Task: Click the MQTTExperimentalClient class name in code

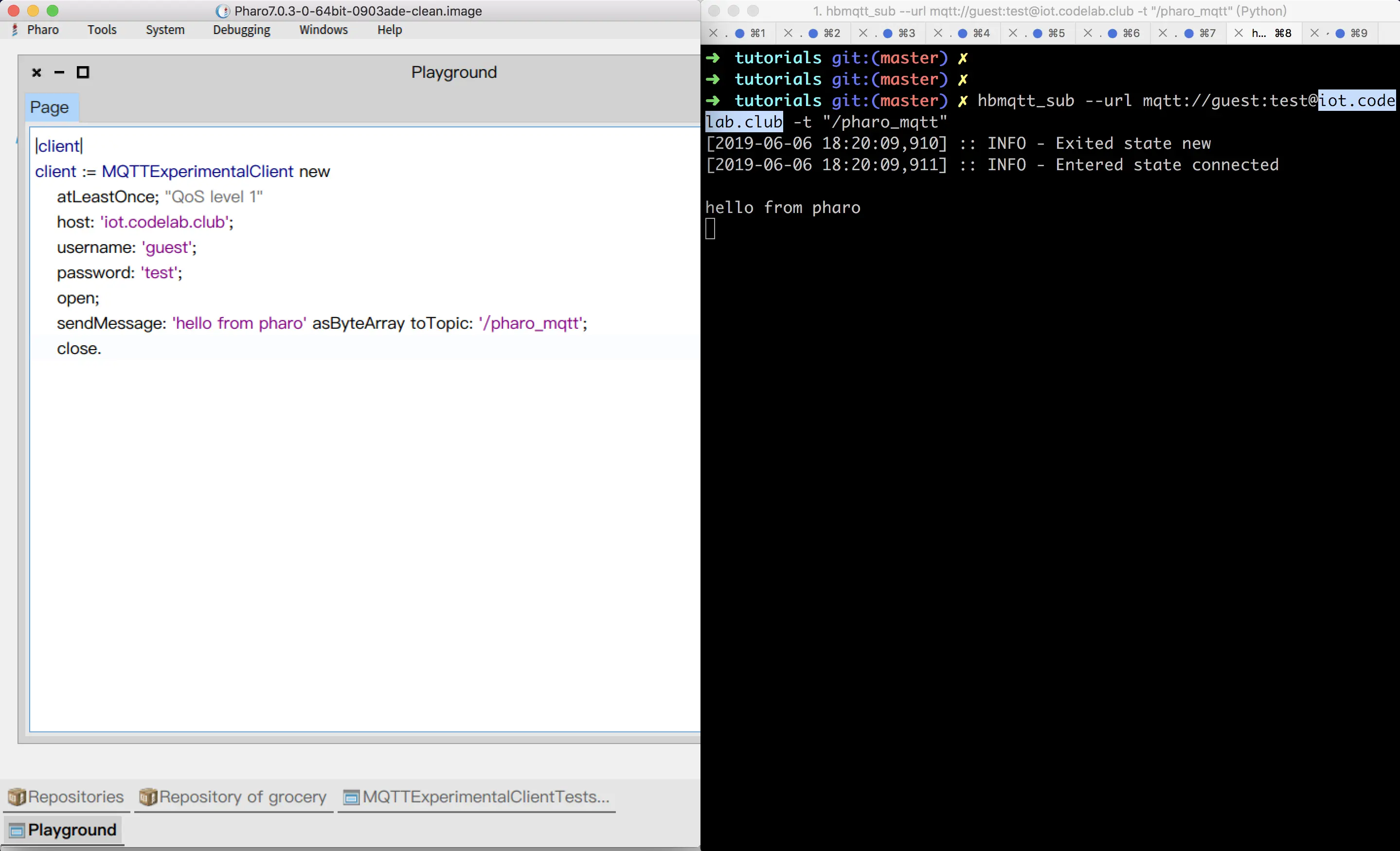Action: point(197,172)
